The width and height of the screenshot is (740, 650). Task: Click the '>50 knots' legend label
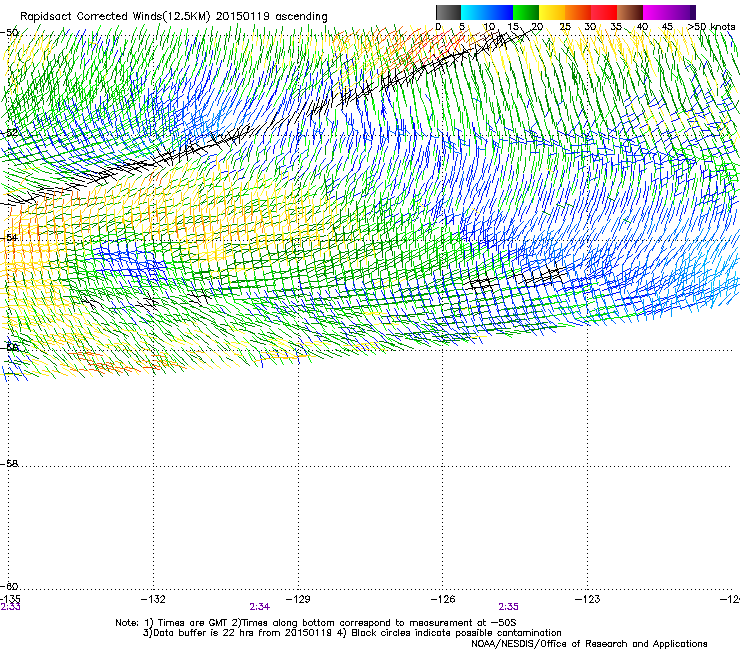[x=711, y=27]
